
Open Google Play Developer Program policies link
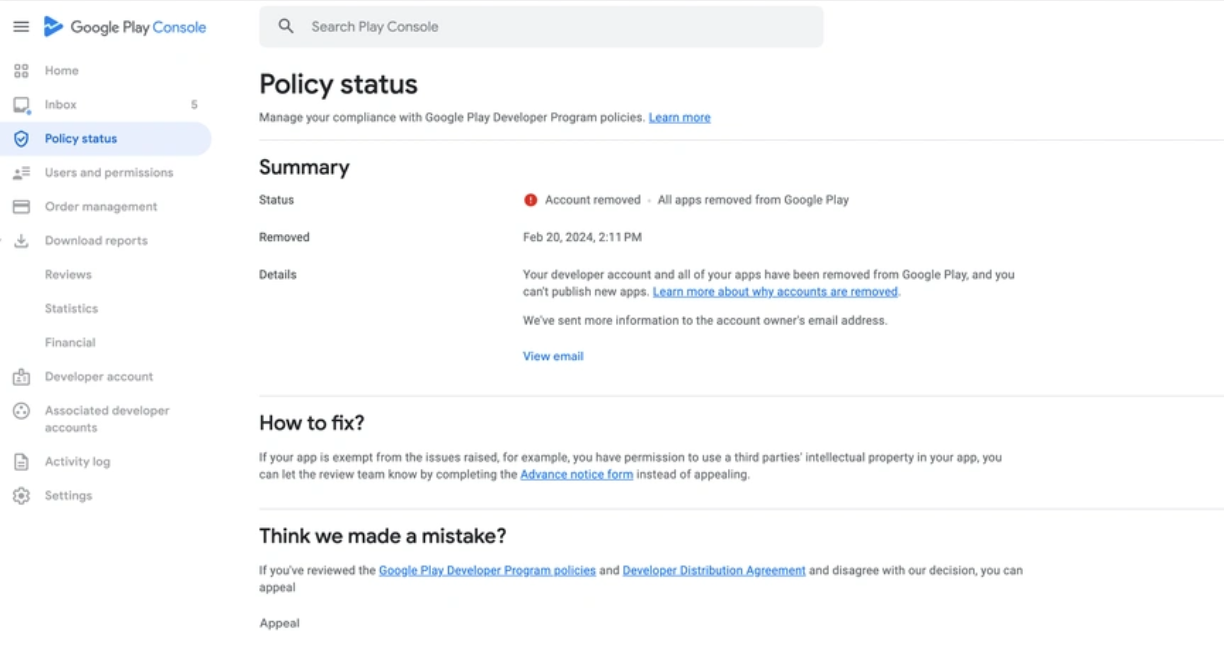click(x=487, y=571)
